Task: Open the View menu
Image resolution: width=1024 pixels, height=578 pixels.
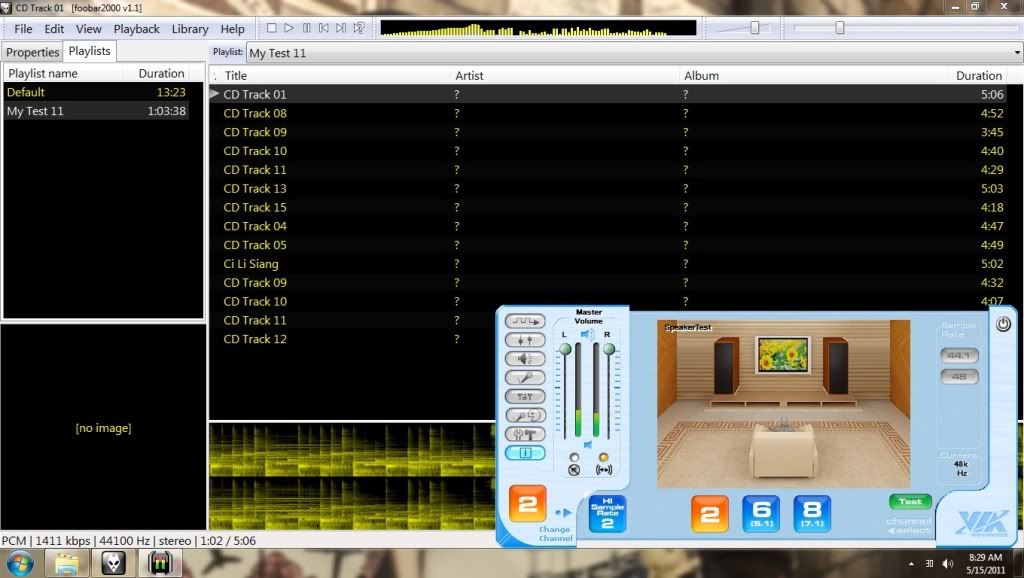Action: (x=88, y=29)
